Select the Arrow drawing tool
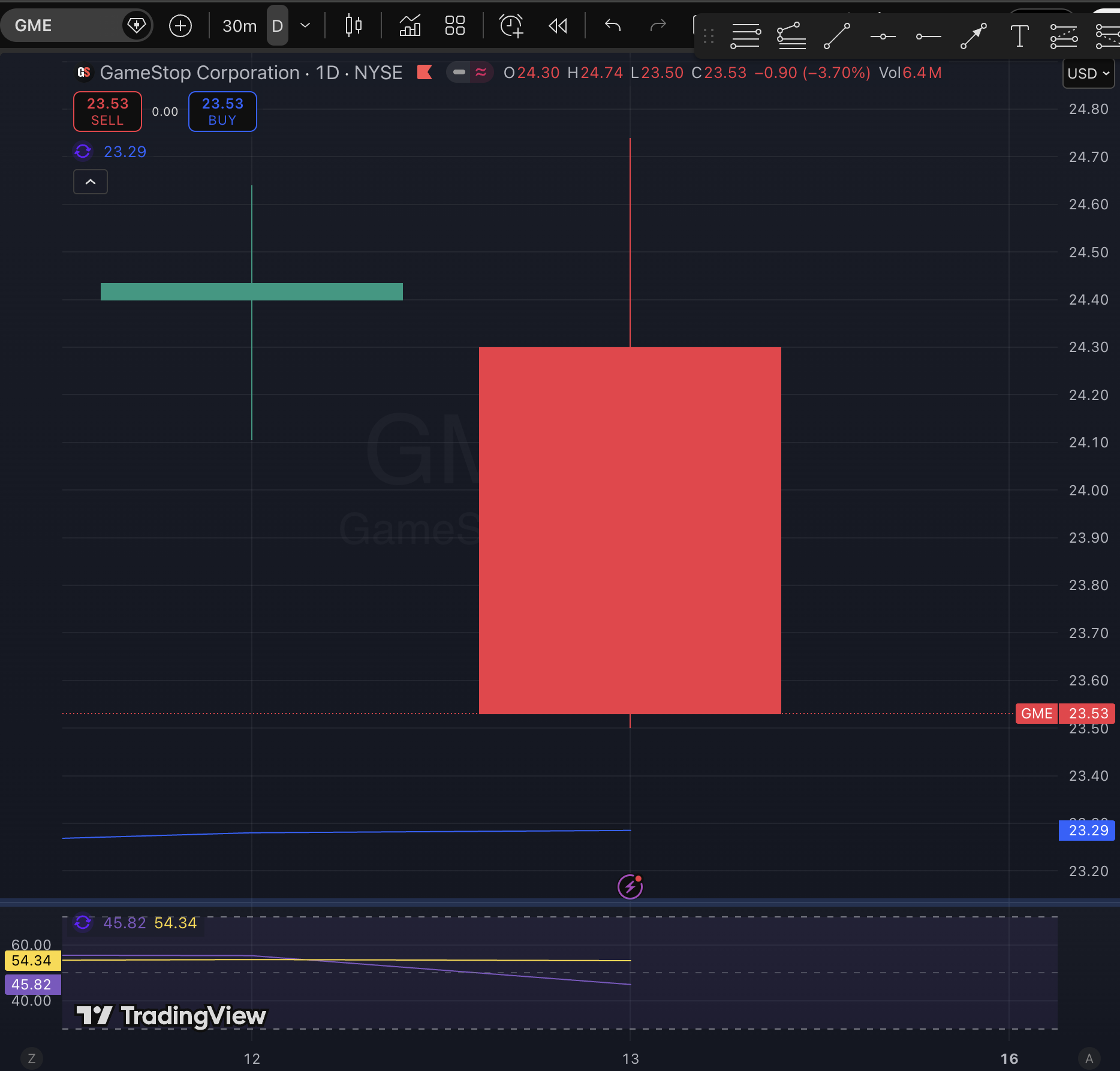Screen dimensions: 1120x1071 974,37
